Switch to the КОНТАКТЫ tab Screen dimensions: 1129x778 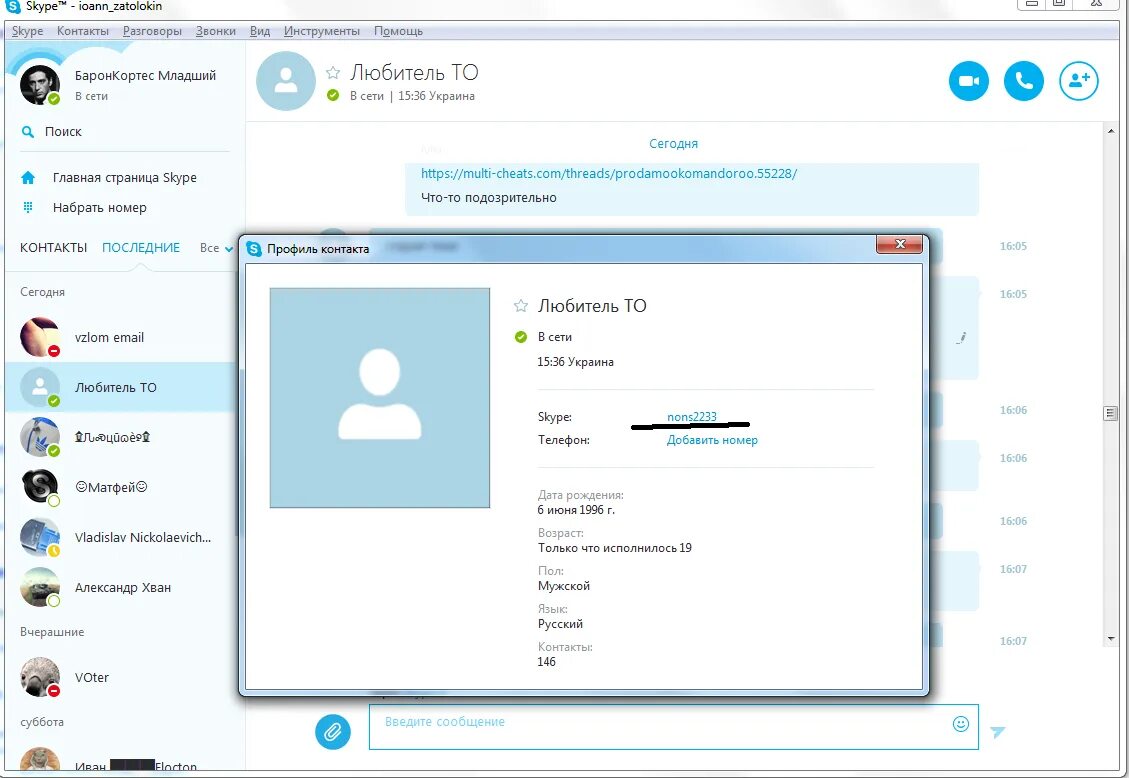pos(53,248)
